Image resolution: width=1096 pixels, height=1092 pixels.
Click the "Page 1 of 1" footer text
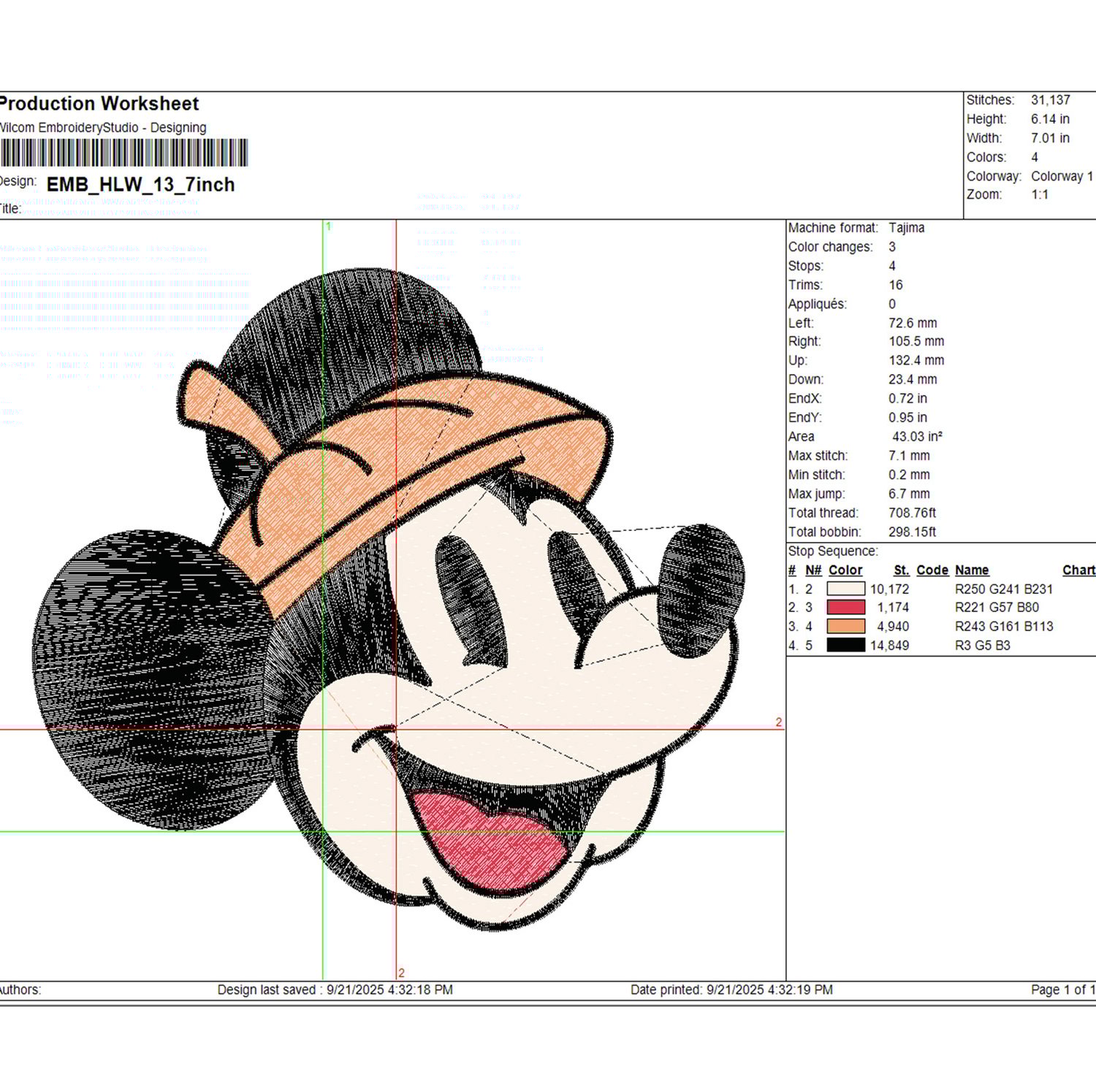tap(1063, 990)
